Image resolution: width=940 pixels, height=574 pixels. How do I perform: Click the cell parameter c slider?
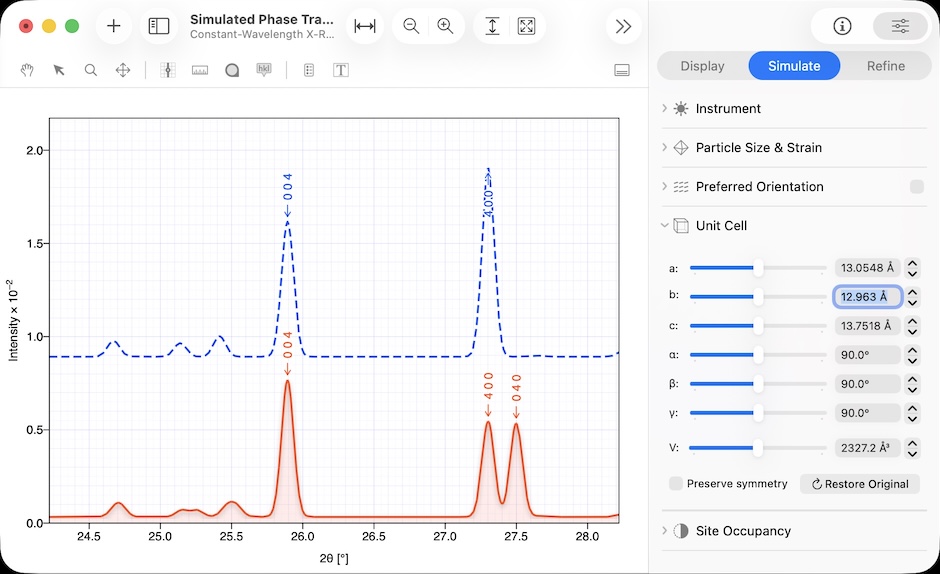758,326
